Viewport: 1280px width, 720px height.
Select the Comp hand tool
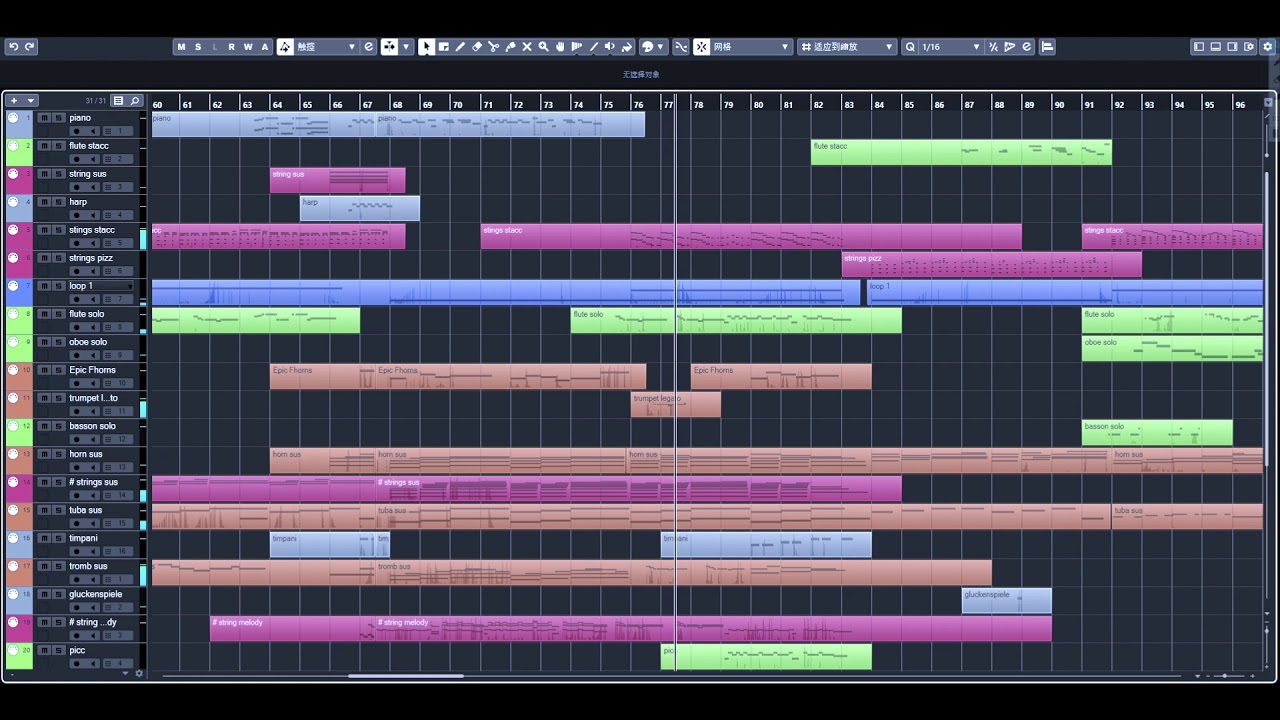pos(560,47)
